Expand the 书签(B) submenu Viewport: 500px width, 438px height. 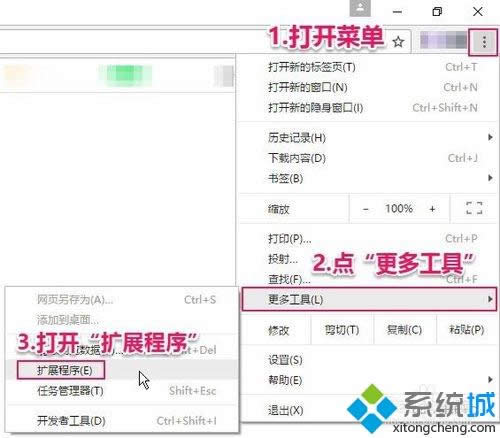point(368,178)
